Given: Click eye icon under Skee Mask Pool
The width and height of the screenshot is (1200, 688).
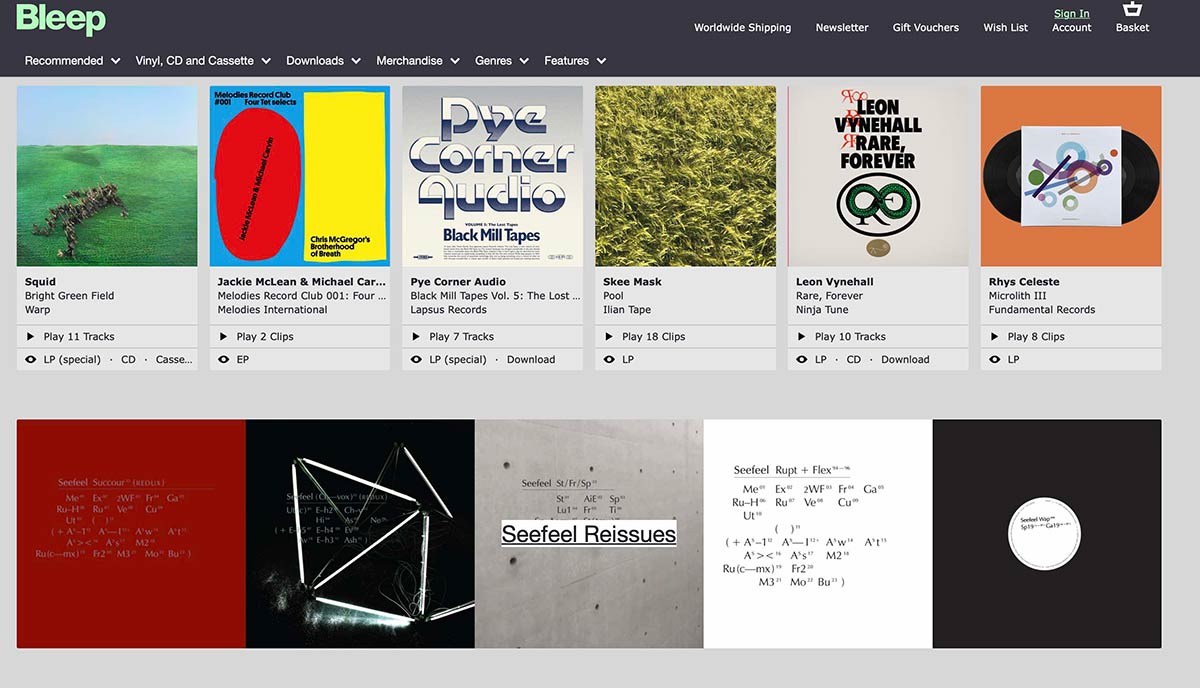Looking at the screenshot, I should (608, 360).
